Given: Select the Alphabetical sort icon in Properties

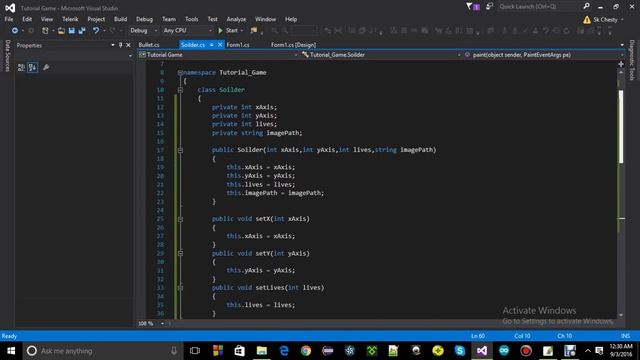Looking at the screenshot, I should click(33, 68).
